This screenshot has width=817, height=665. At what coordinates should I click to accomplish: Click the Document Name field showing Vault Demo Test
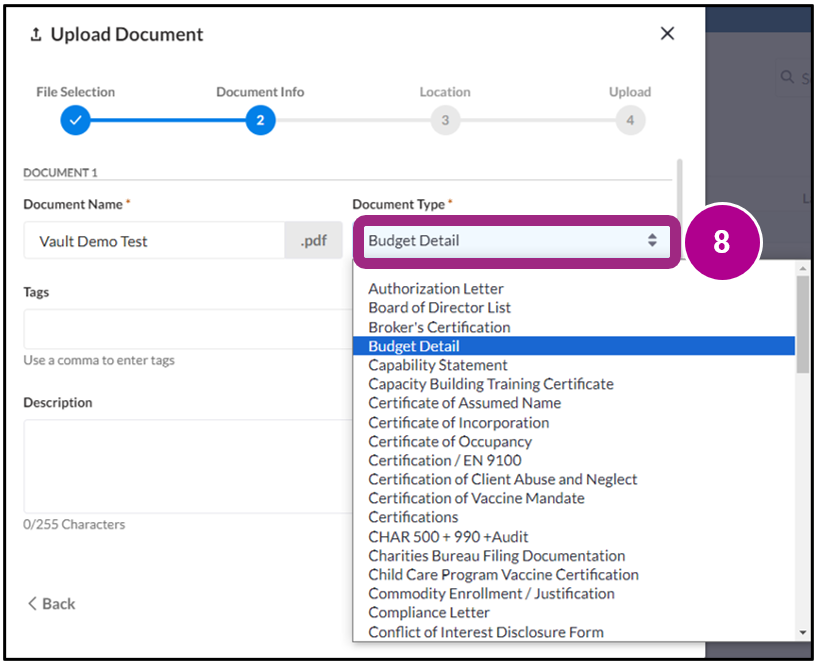153,240
